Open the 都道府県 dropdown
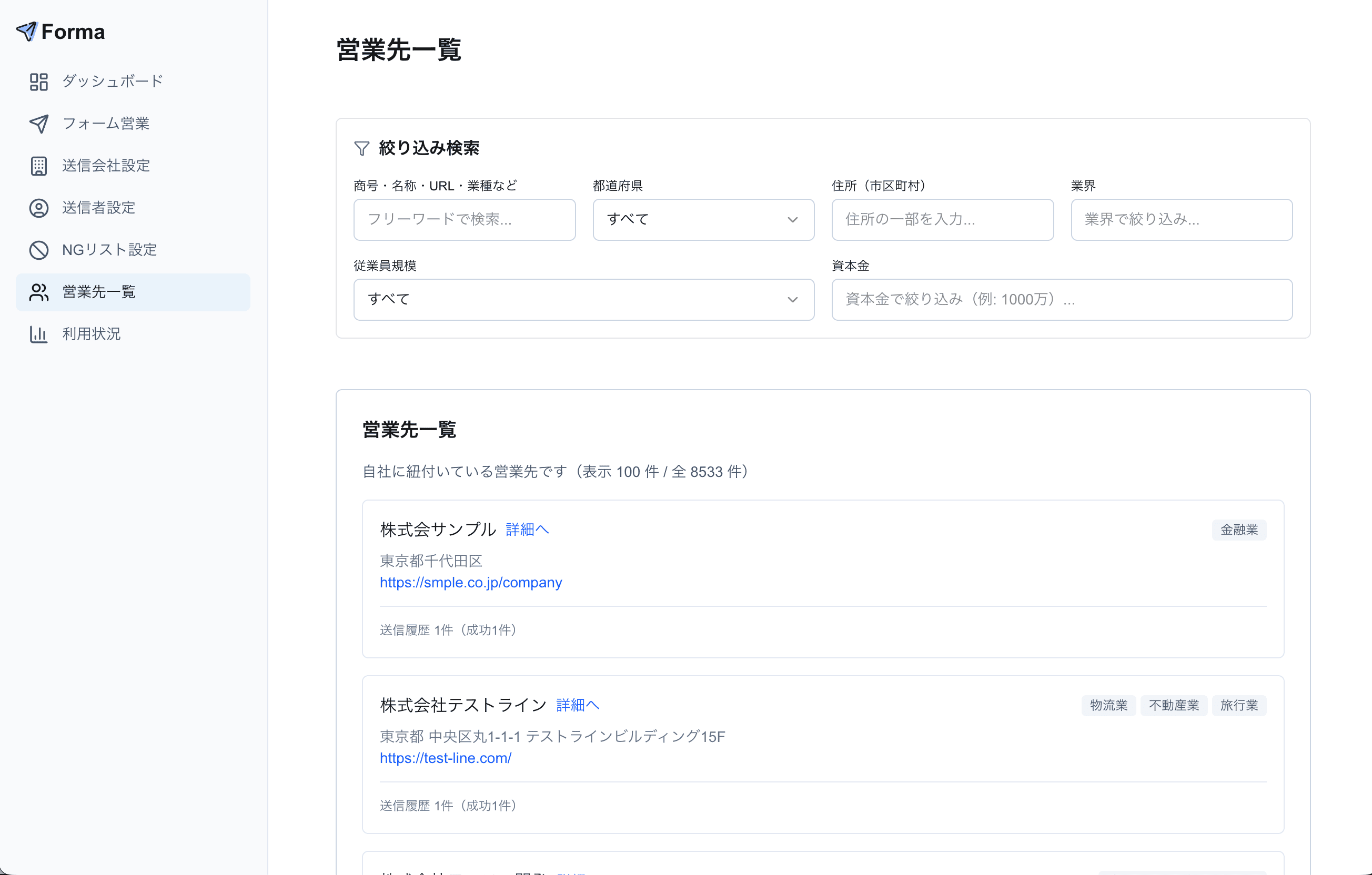Image resolution: width=1372 pixels, height=875 pixels. [703, 219]
